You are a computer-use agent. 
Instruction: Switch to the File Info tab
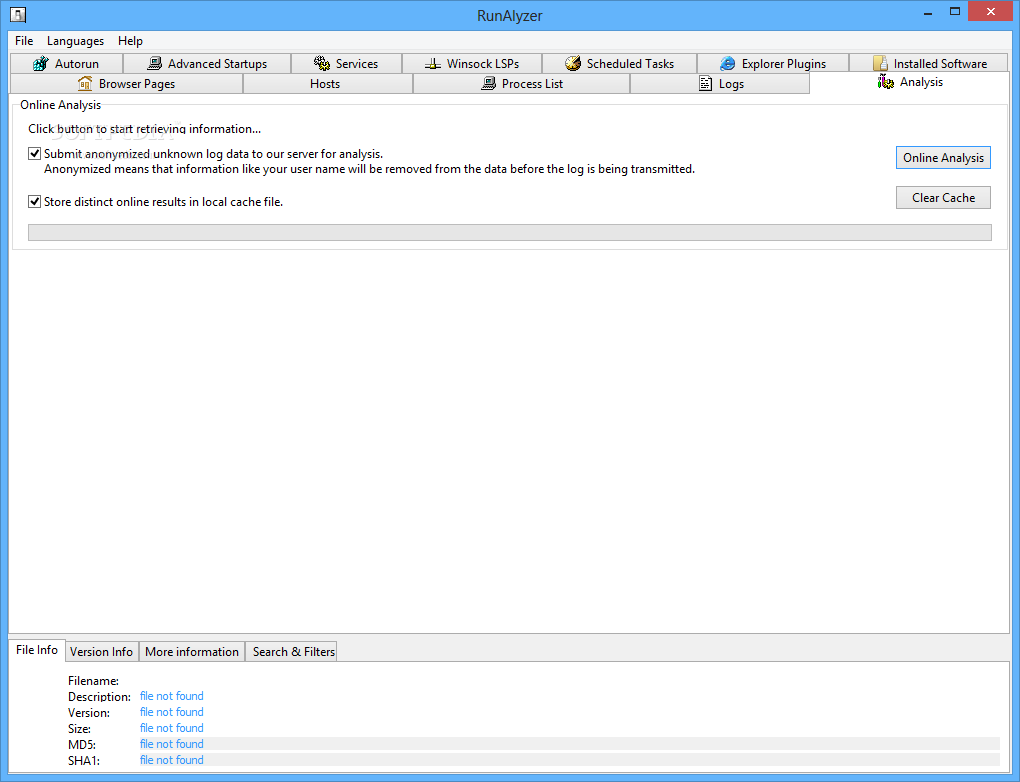tap(37, 650)
